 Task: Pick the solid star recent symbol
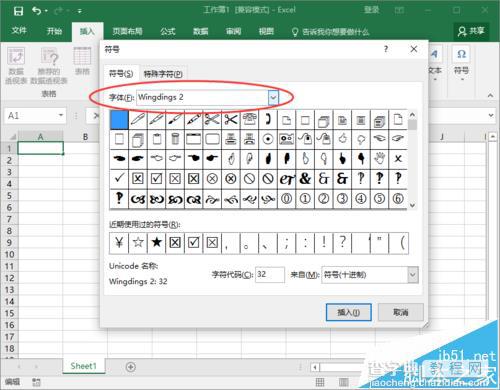[x=156, y=243]
